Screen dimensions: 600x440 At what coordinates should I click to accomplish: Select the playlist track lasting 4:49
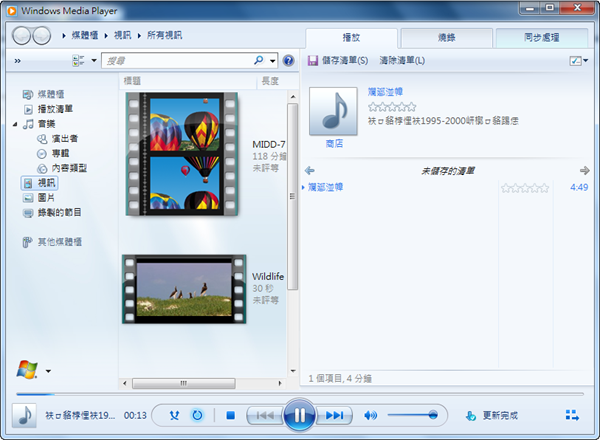[x=446, y=187]
